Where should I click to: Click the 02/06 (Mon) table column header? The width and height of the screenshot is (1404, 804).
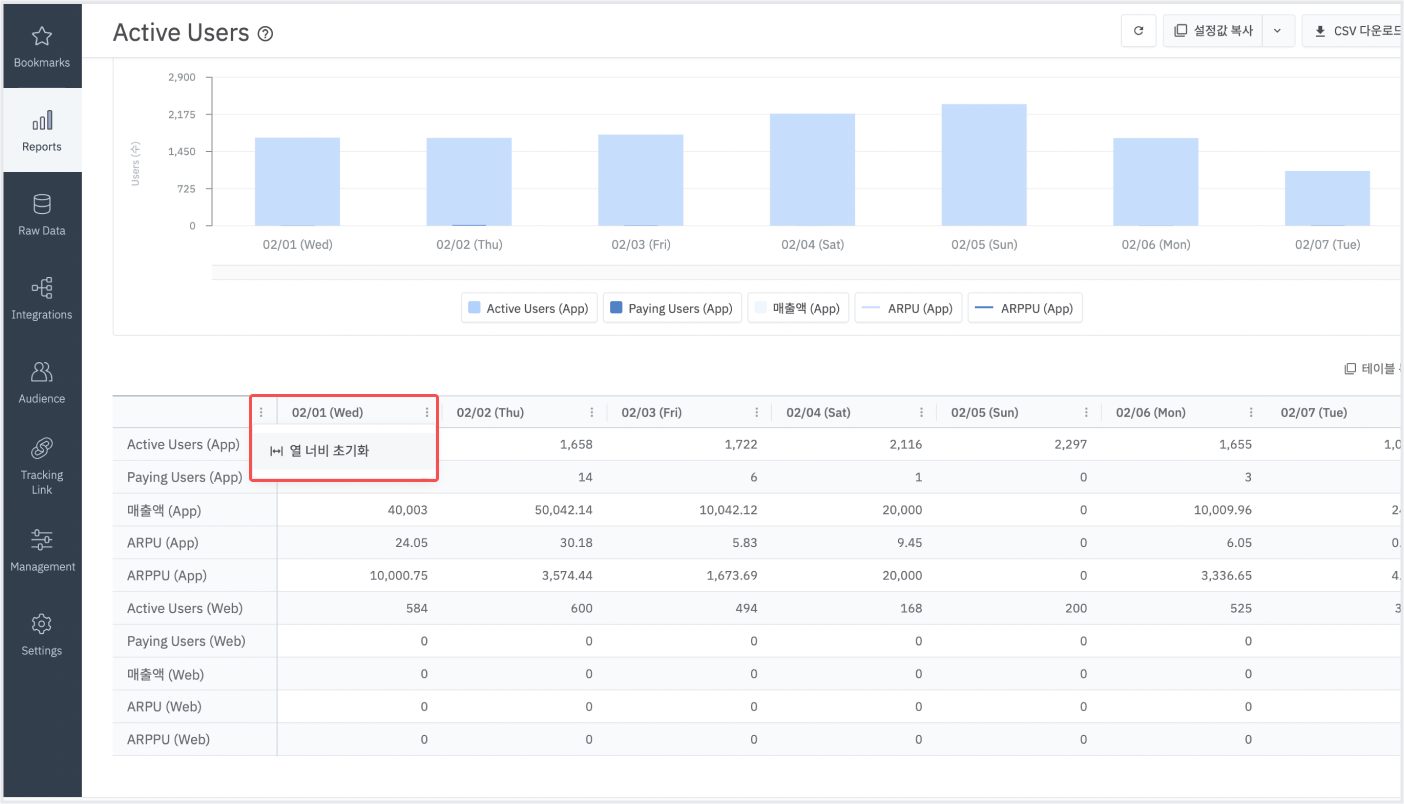point(1150,412)
